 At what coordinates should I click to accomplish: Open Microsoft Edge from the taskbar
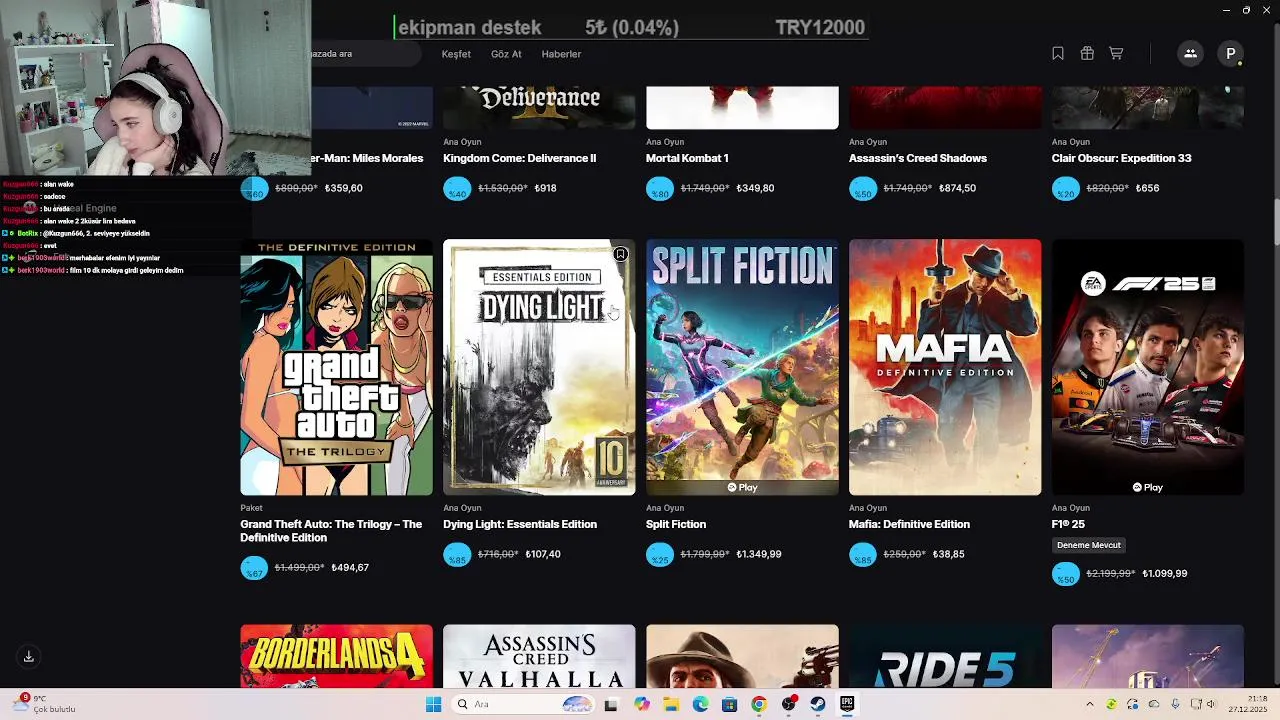[x=701, y=704]
